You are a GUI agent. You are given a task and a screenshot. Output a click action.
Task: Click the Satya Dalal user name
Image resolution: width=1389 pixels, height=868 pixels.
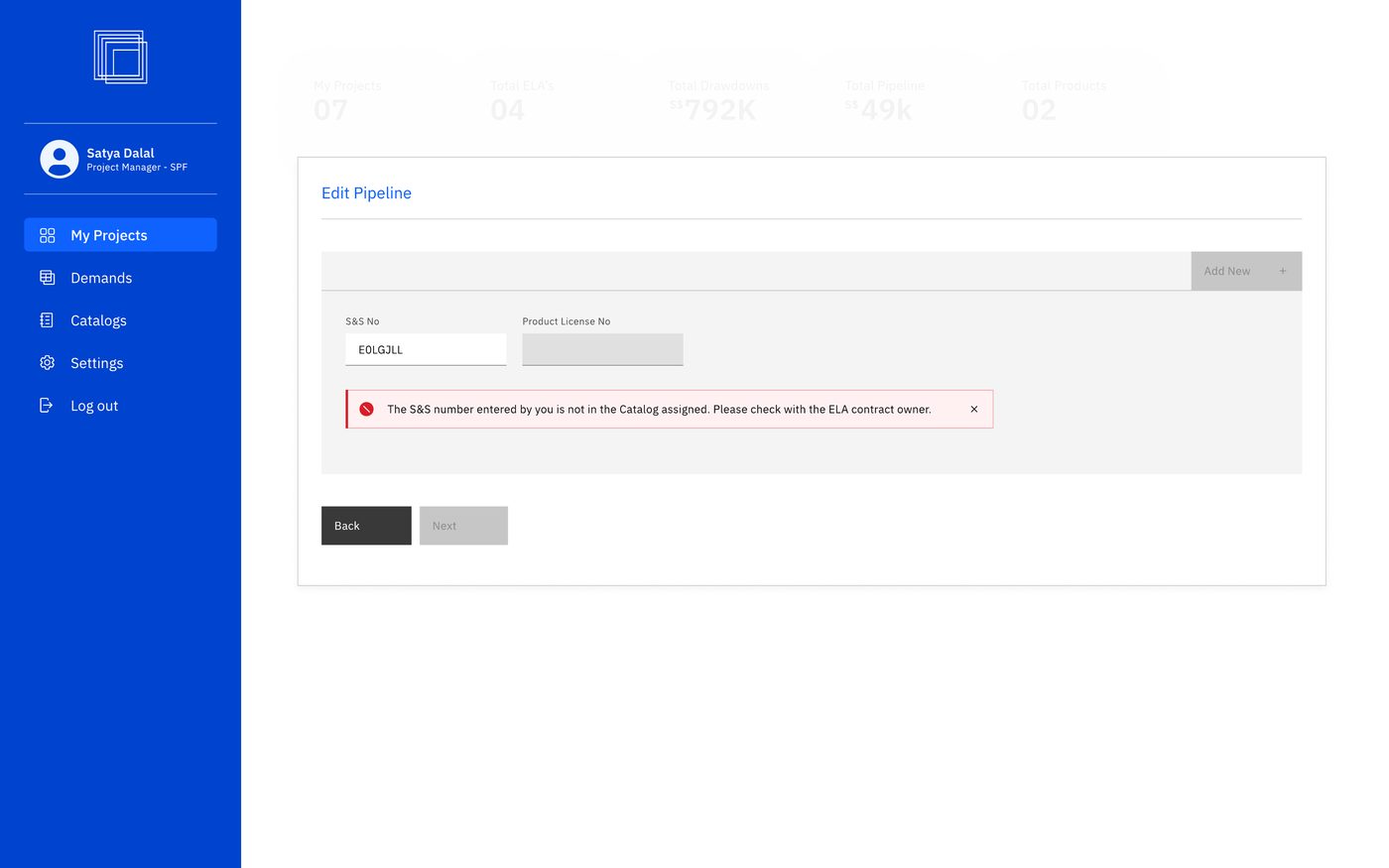click(x=120, y=153)
